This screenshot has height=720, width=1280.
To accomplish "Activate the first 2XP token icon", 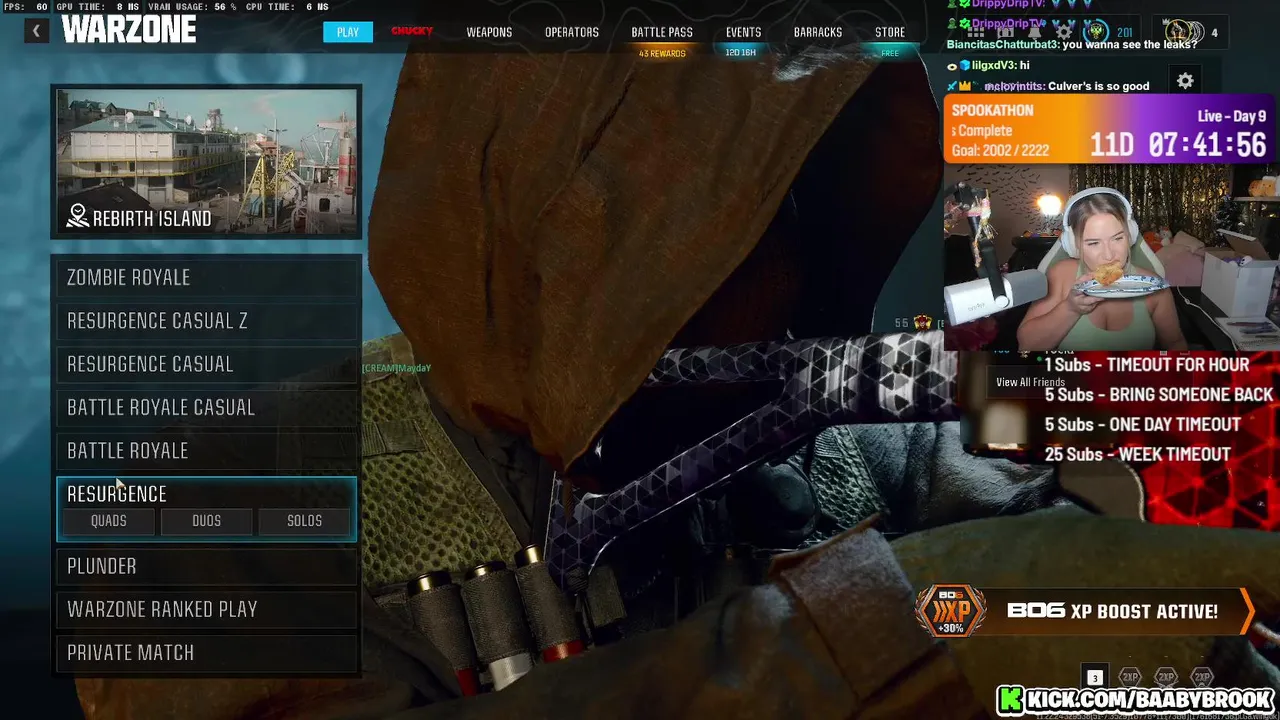I will [1130, 677].
